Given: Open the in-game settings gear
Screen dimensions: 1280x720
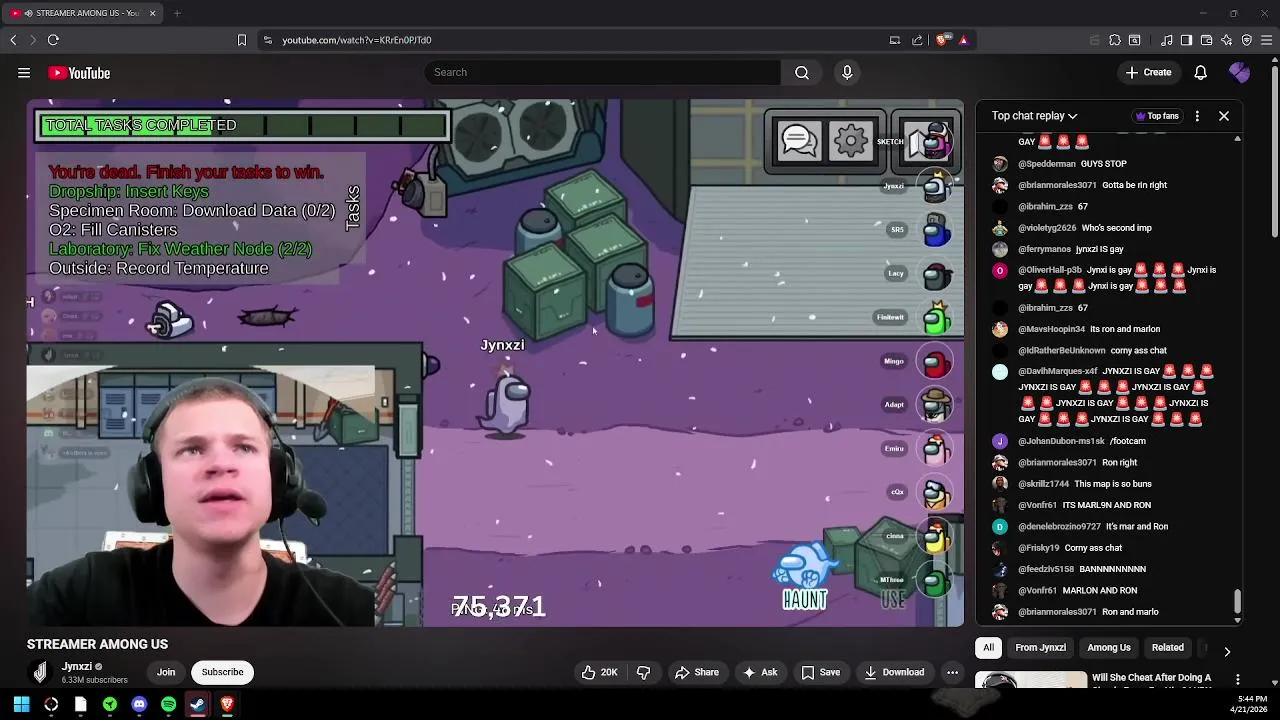Looking at the screenshot, I should [x=851, y=141].
